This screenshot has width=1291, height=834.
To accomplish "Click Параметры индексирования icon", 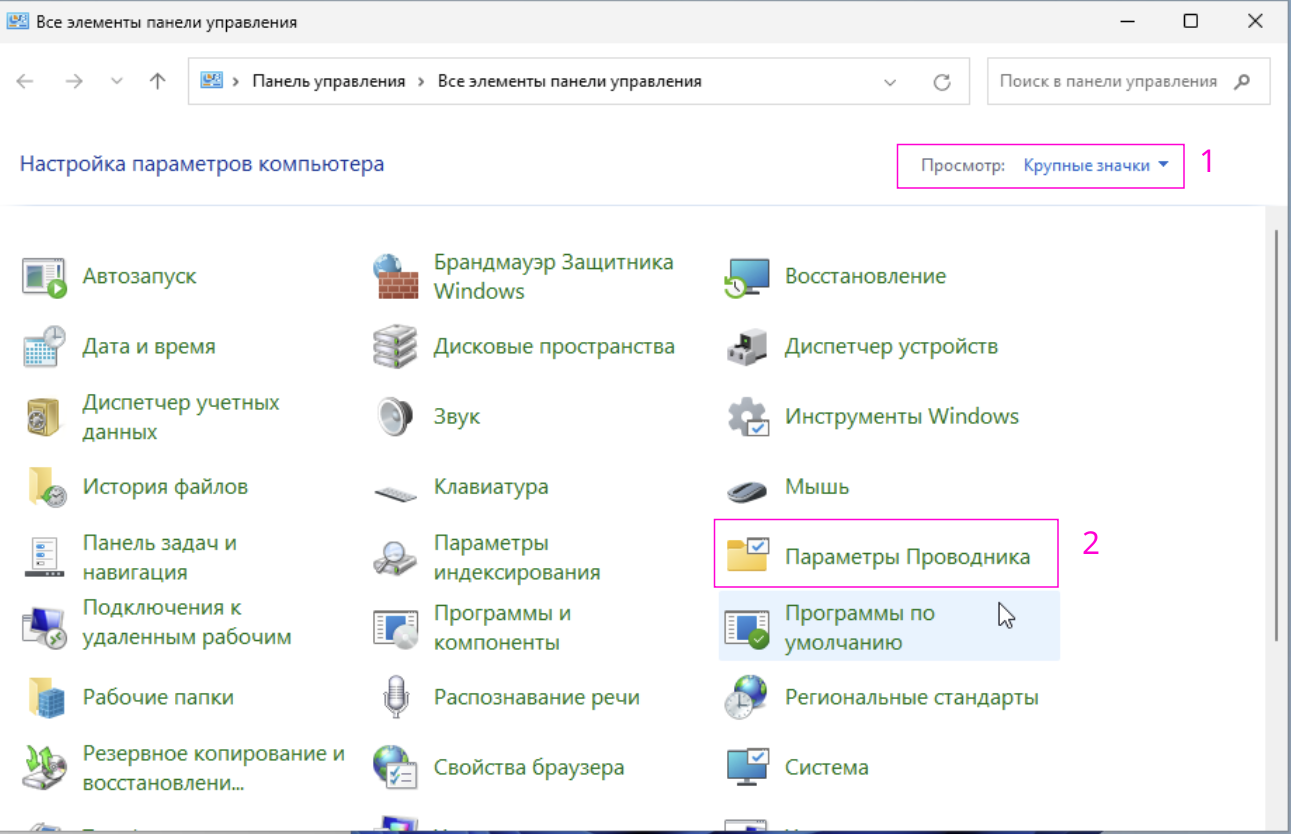I will pyautogui.click(x=396, y=557).
